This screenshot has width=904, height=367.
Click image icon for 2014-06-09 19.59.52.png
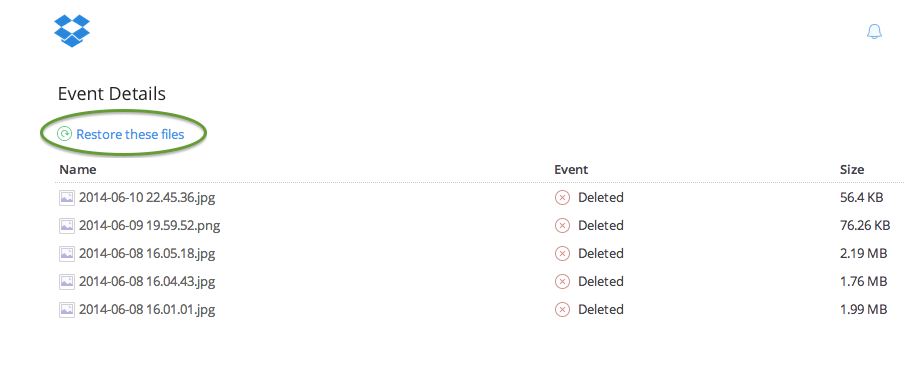(x=67, y=225)
